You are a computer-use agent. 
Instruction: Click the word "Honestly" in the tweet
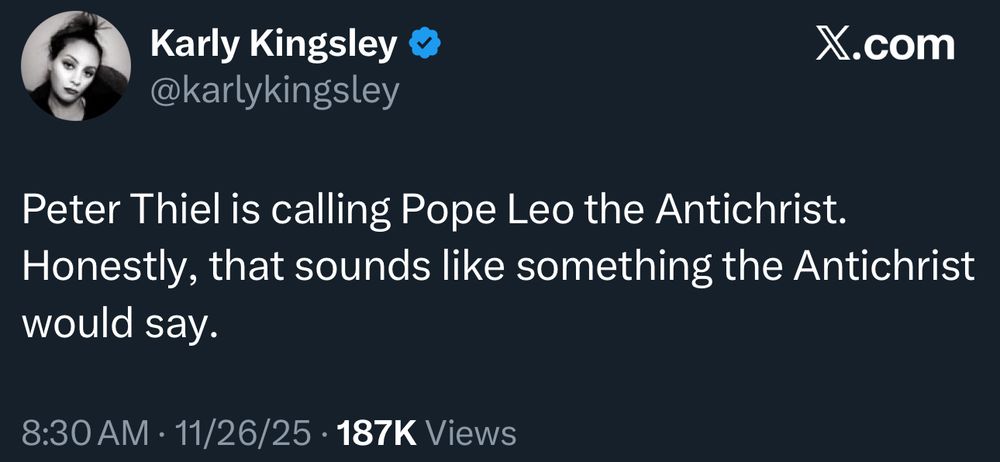click(x=97, y=269)
